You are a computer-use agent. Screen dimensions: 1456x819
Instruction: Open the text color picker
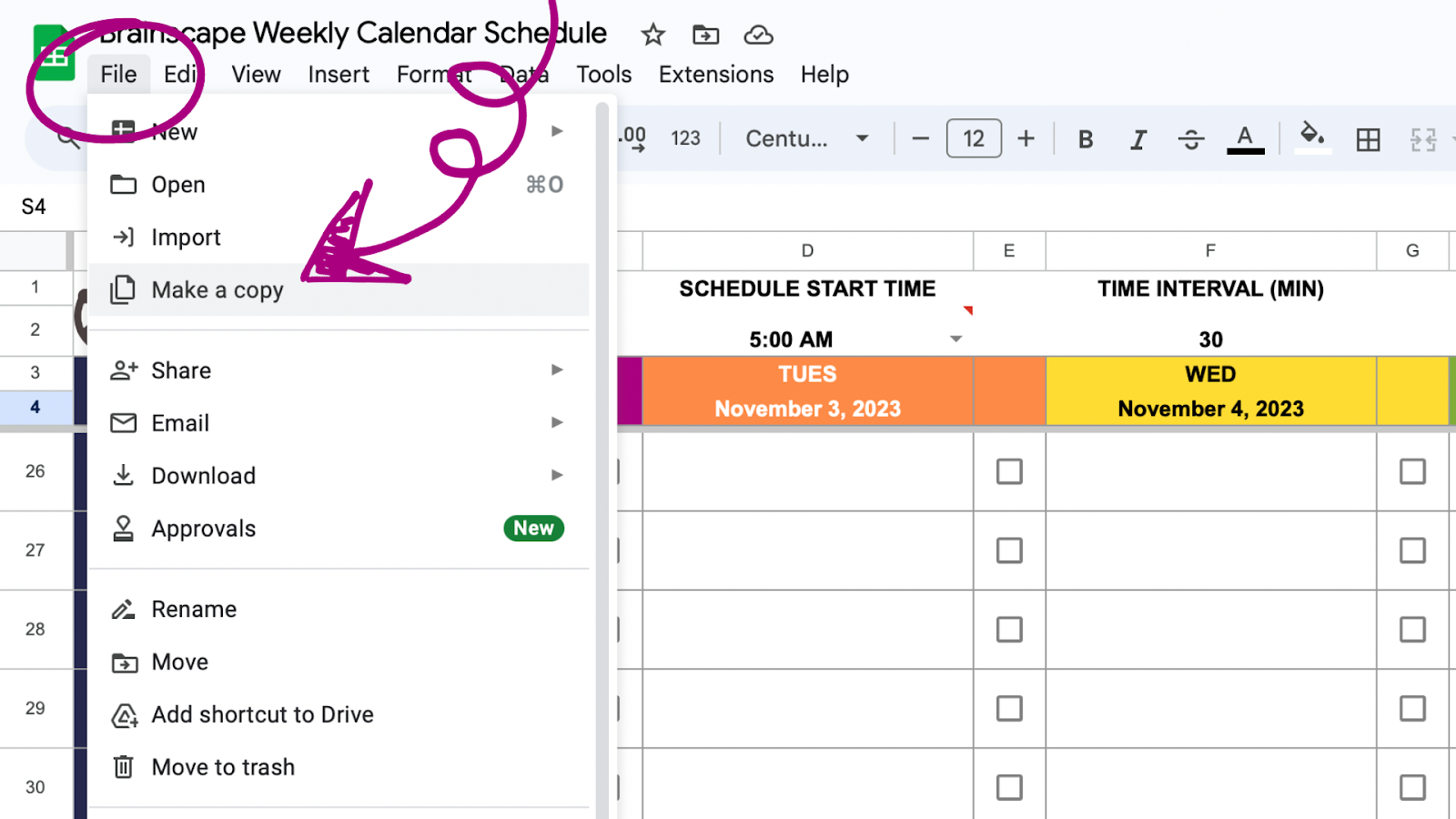(1244, 138)
